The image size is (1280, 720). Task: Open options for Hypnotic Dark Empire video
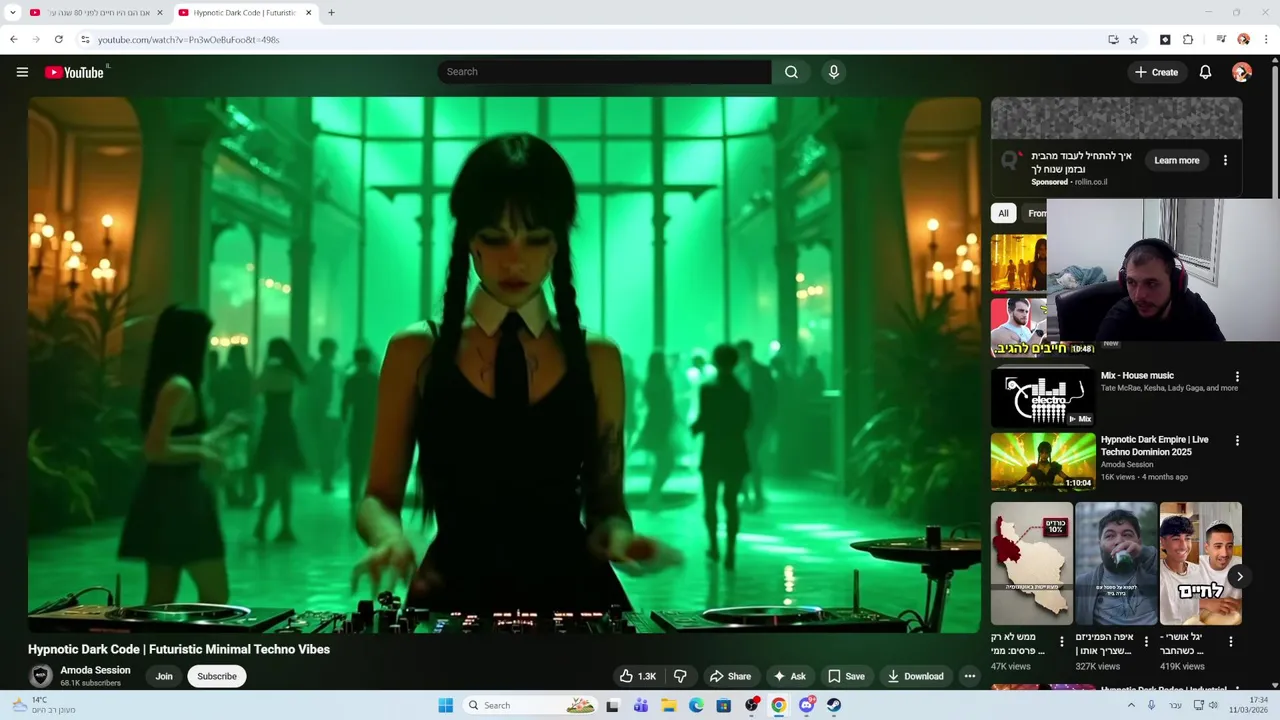coord(1237,441)
